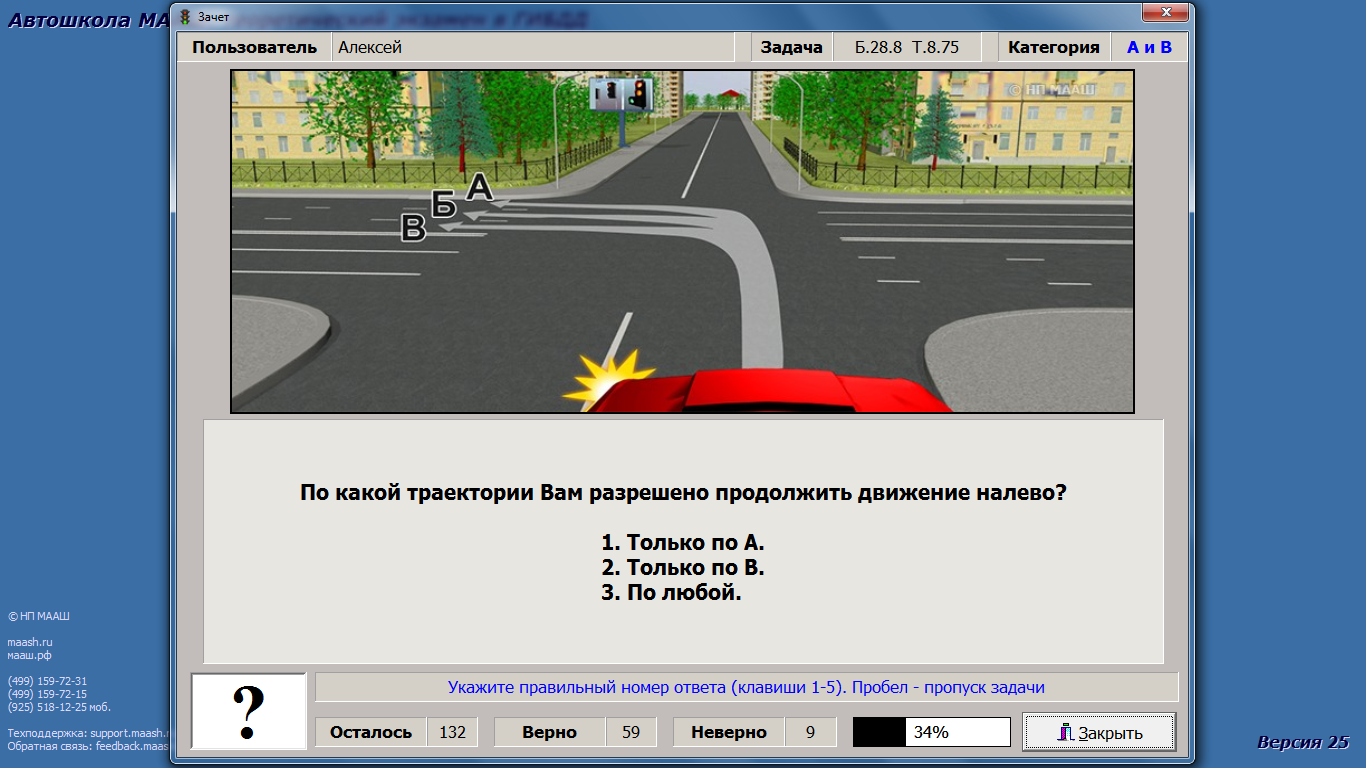Viewport: 1366px width, 768px height.
Task: Click the category value 'А и В'
Action: pos(1149,47)
